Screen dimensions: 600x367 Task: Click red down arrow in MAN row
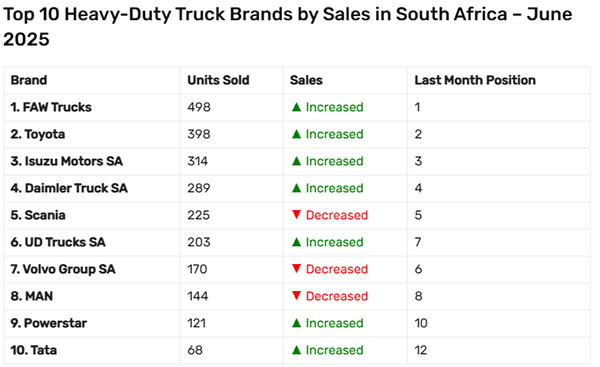click(296, 295)
